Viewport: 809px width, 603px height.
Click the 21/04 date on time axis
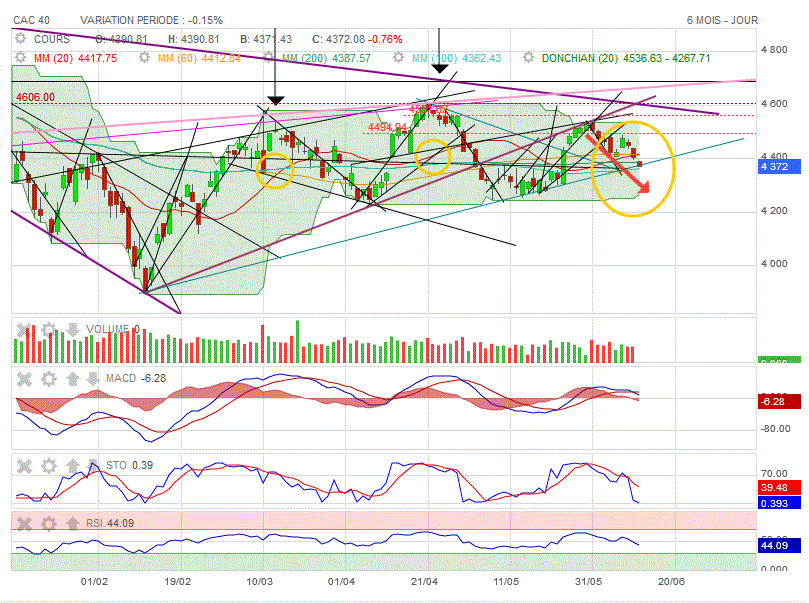point(424,581)
